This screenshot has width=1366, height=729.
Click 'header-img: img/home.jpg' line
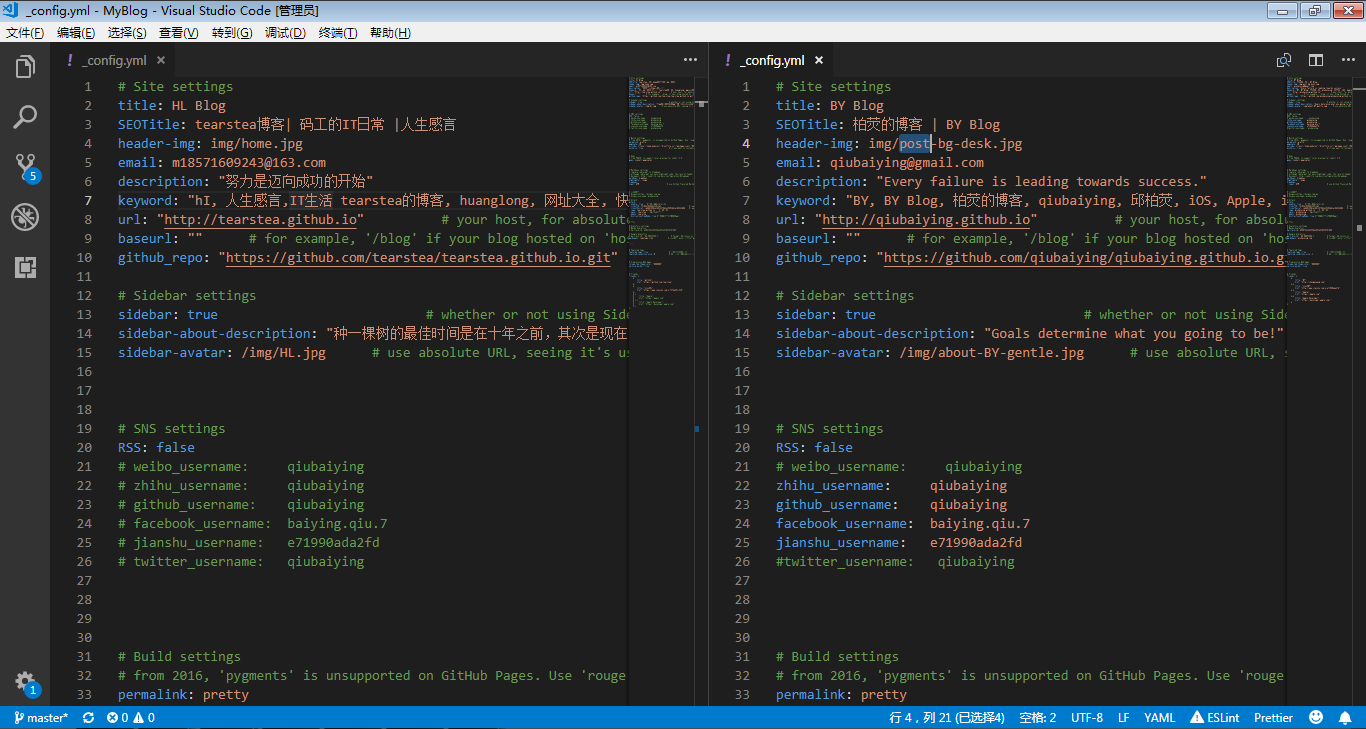(x=210, y=144)
